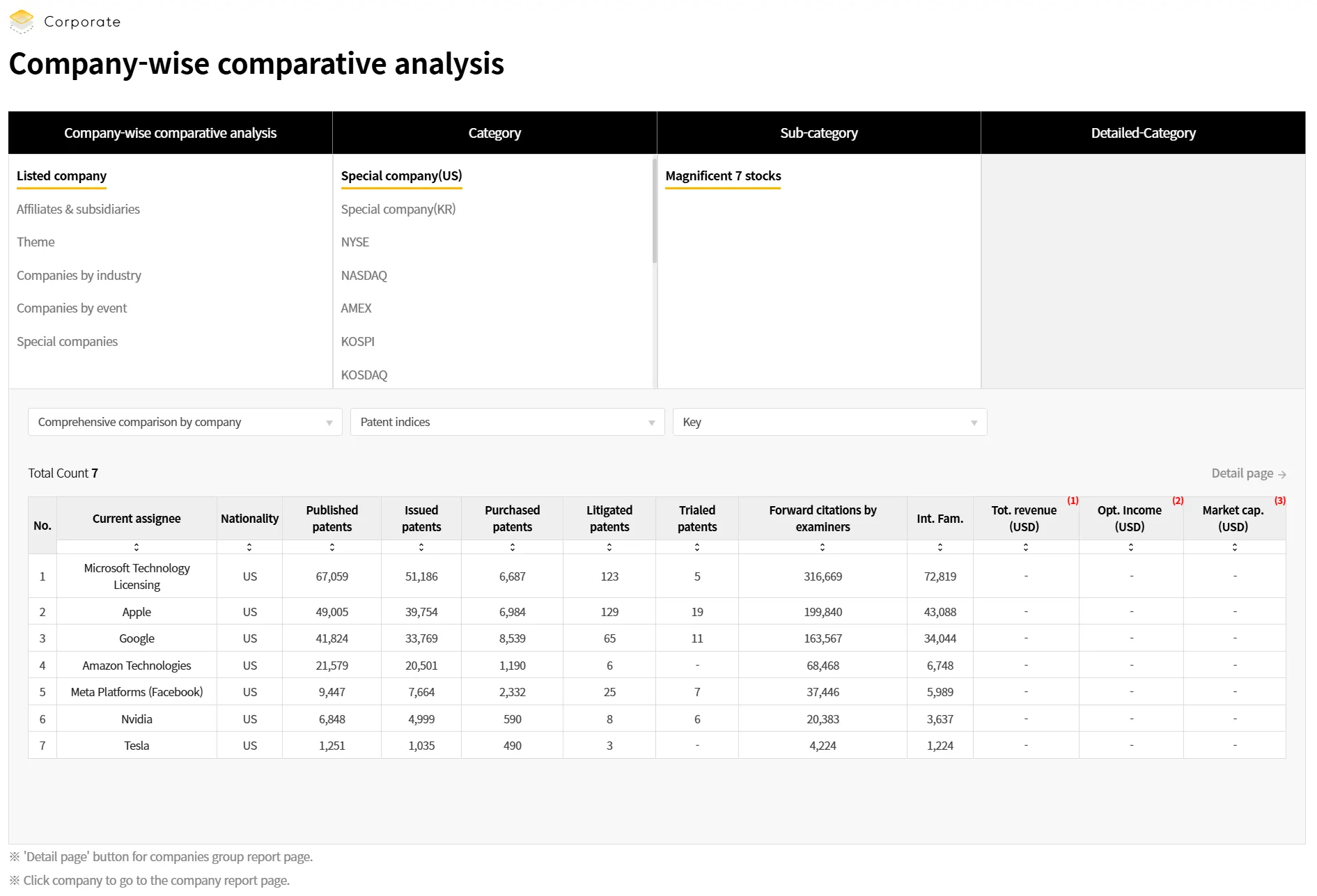The image size is (1317, 896).
Task: Open Google company report
Action: point(137,638)
